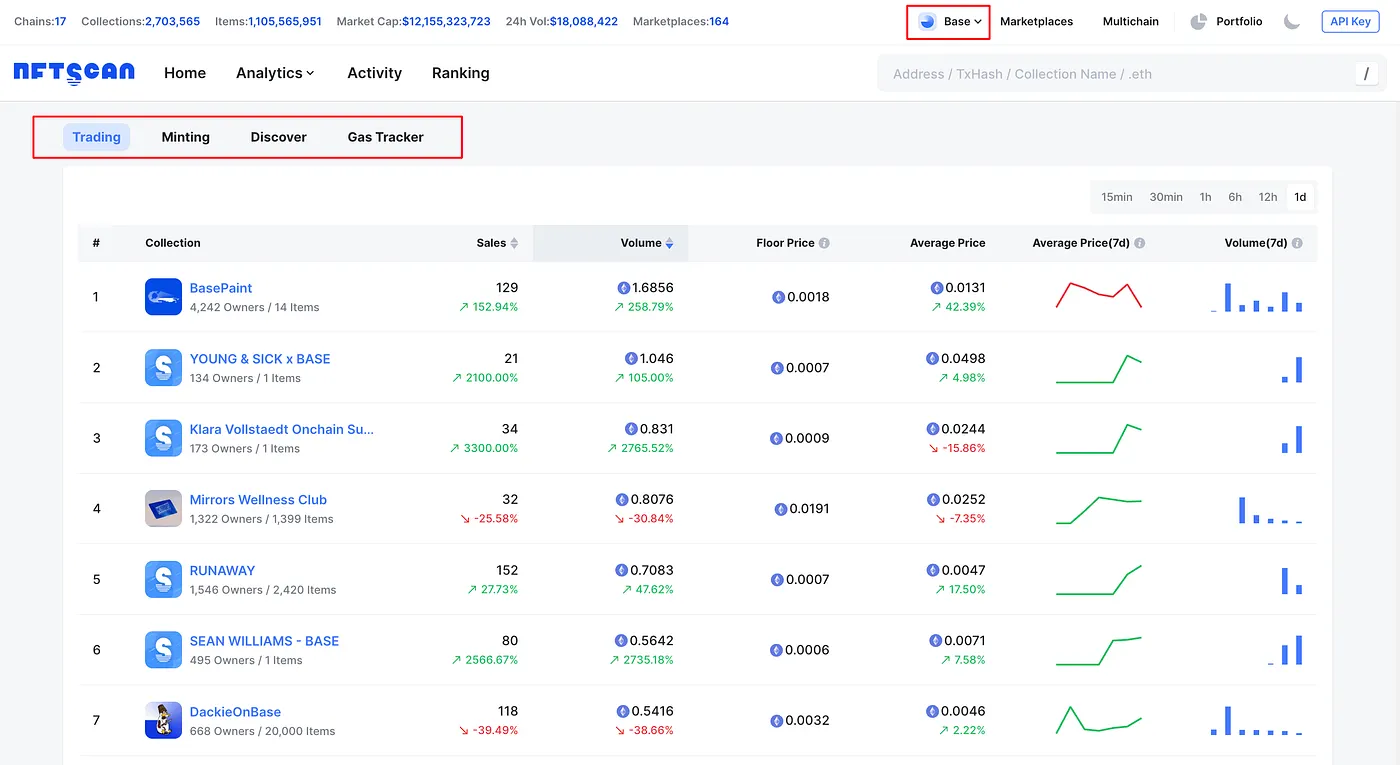Click the Mirrors Wellness Club thumbnail
The width and height of the screenshot is (1400, 765).
click(163, 509)
